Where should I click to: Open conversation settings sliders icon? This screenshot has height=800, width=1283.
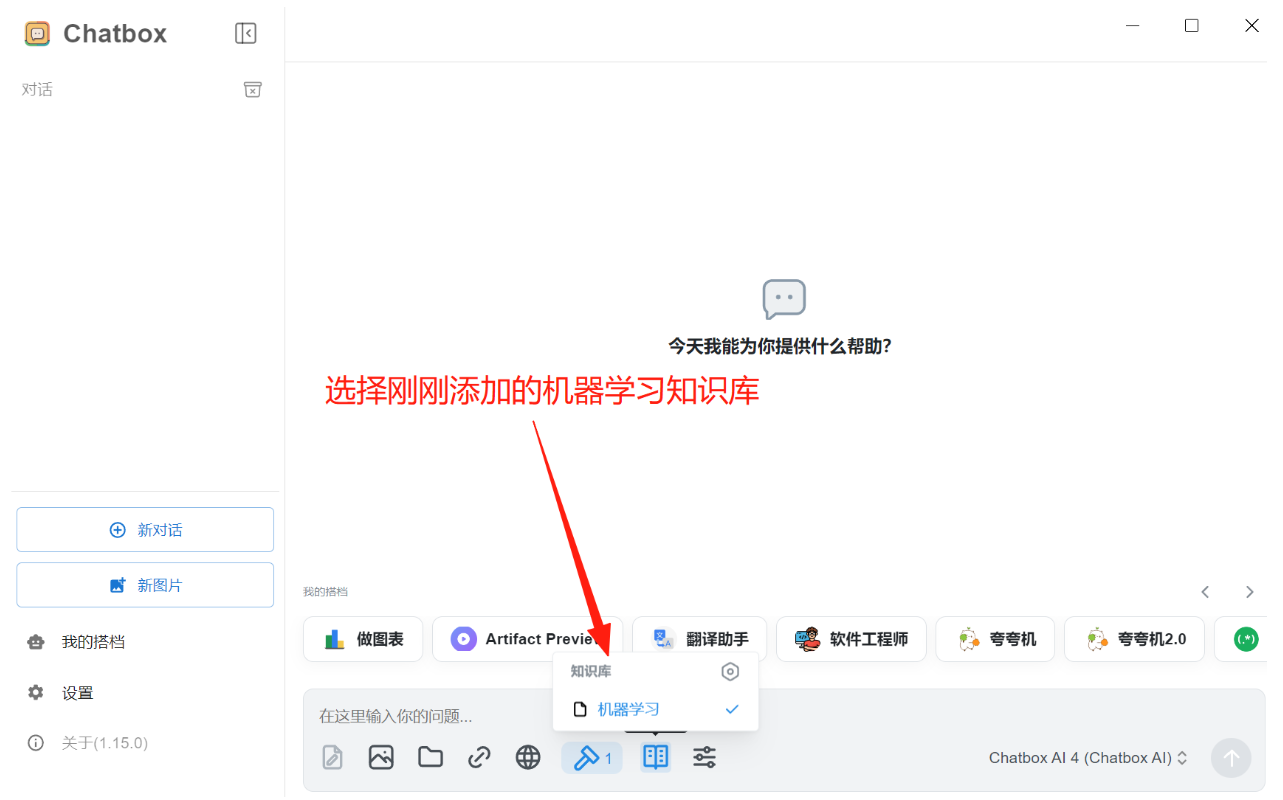(705, 758)
